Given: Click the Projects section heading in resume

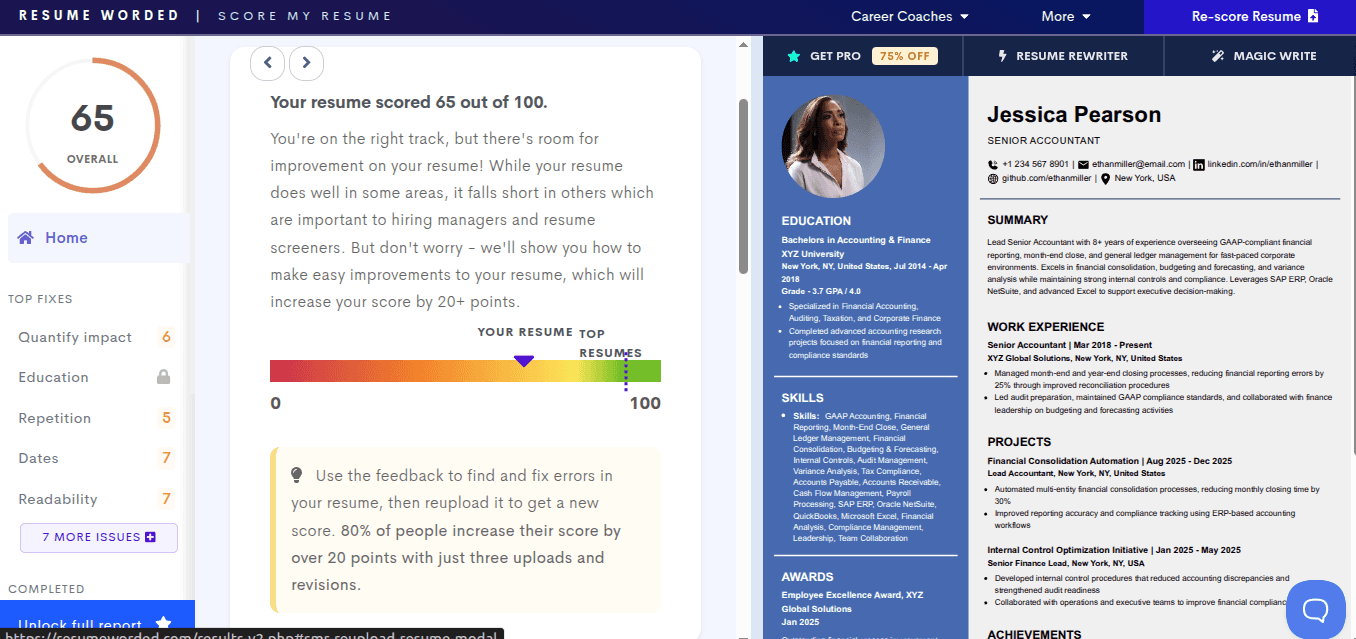Looking at the screenshot, I should point(1019,442).
